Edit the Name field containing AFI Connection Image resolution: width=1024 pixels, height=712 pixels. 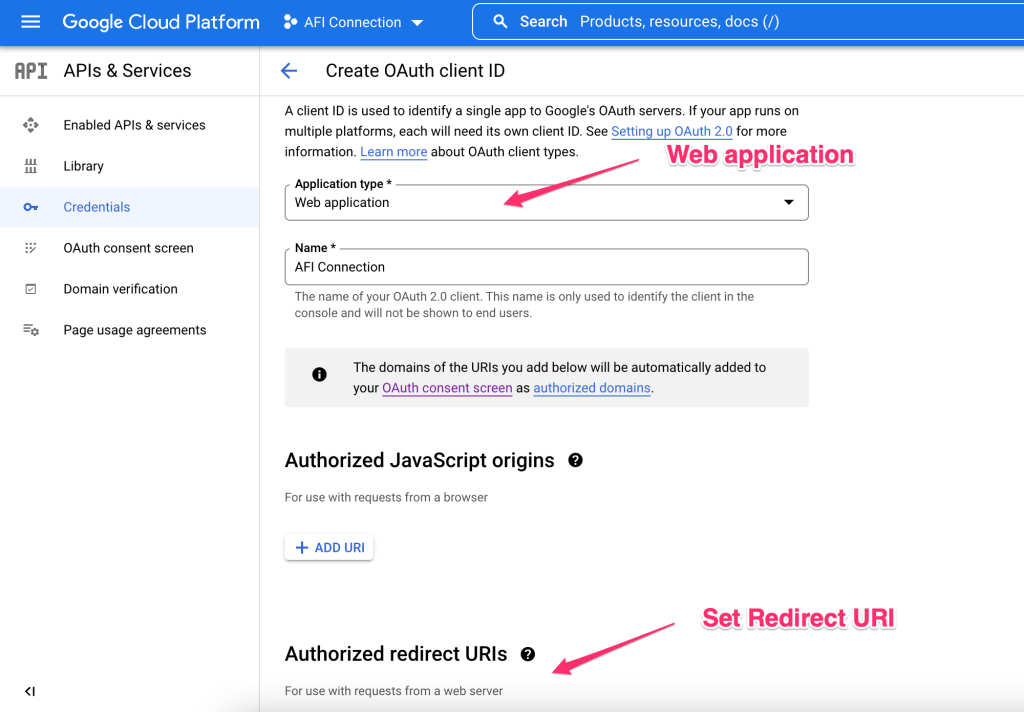coord(546,266)
